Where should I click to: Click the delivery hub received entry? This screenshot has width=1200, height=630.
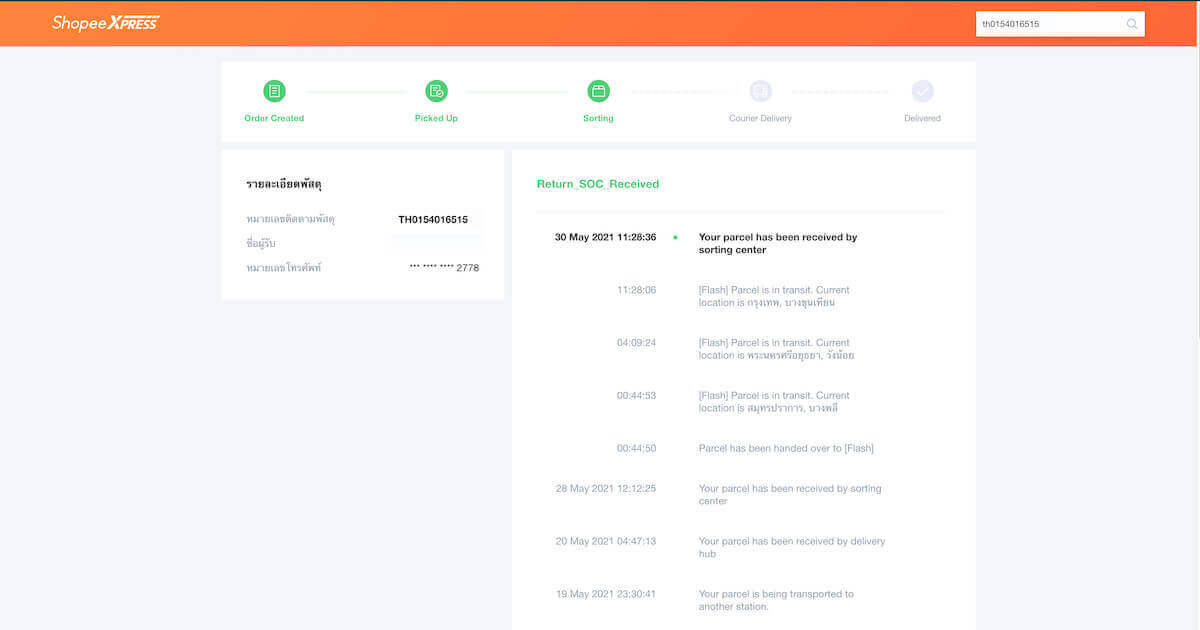[791, 547]
